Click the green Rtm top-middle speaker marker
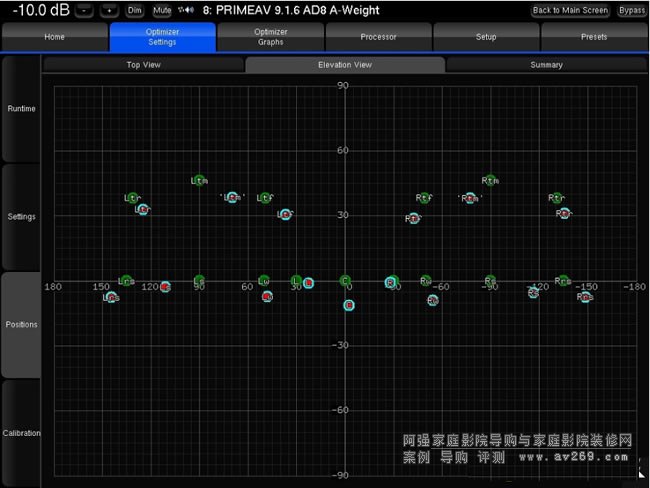The height and width of the screenshot is (488, 650). click(x=488, y=180)
